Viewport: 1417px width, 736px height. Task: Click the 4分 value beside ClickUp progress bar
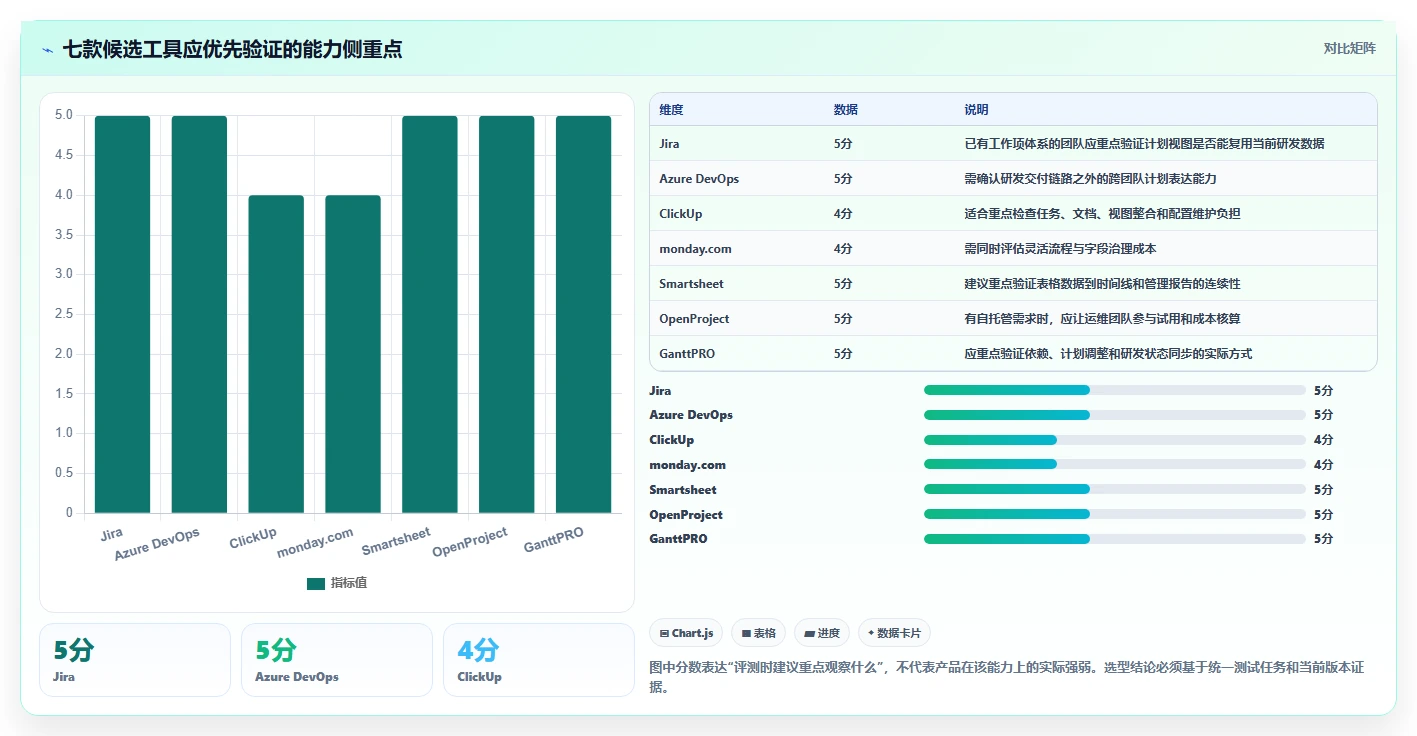click(1323, 440)
